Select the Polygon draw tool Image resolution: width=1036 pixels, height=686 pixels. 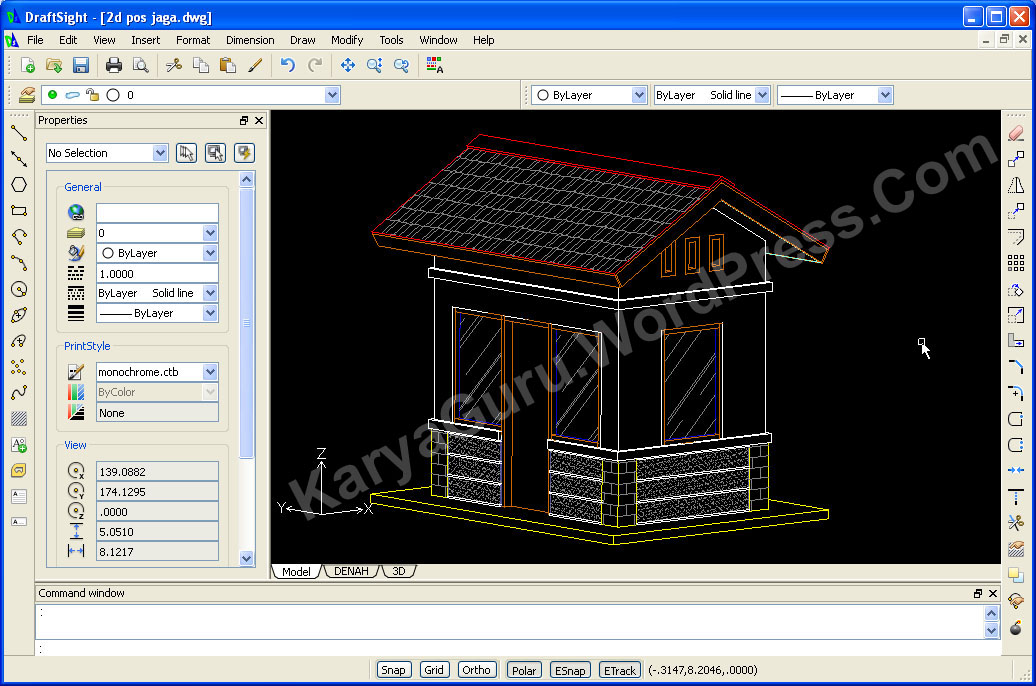click(18, 185)
